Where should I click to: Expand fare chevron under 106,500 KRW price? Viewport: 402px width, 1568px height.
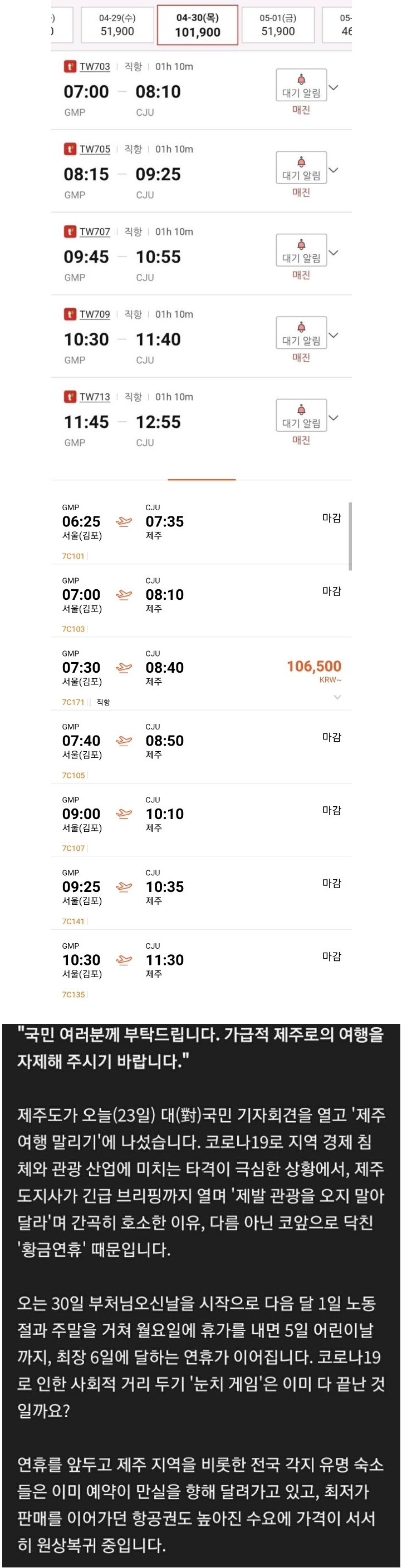click(337, 697)
